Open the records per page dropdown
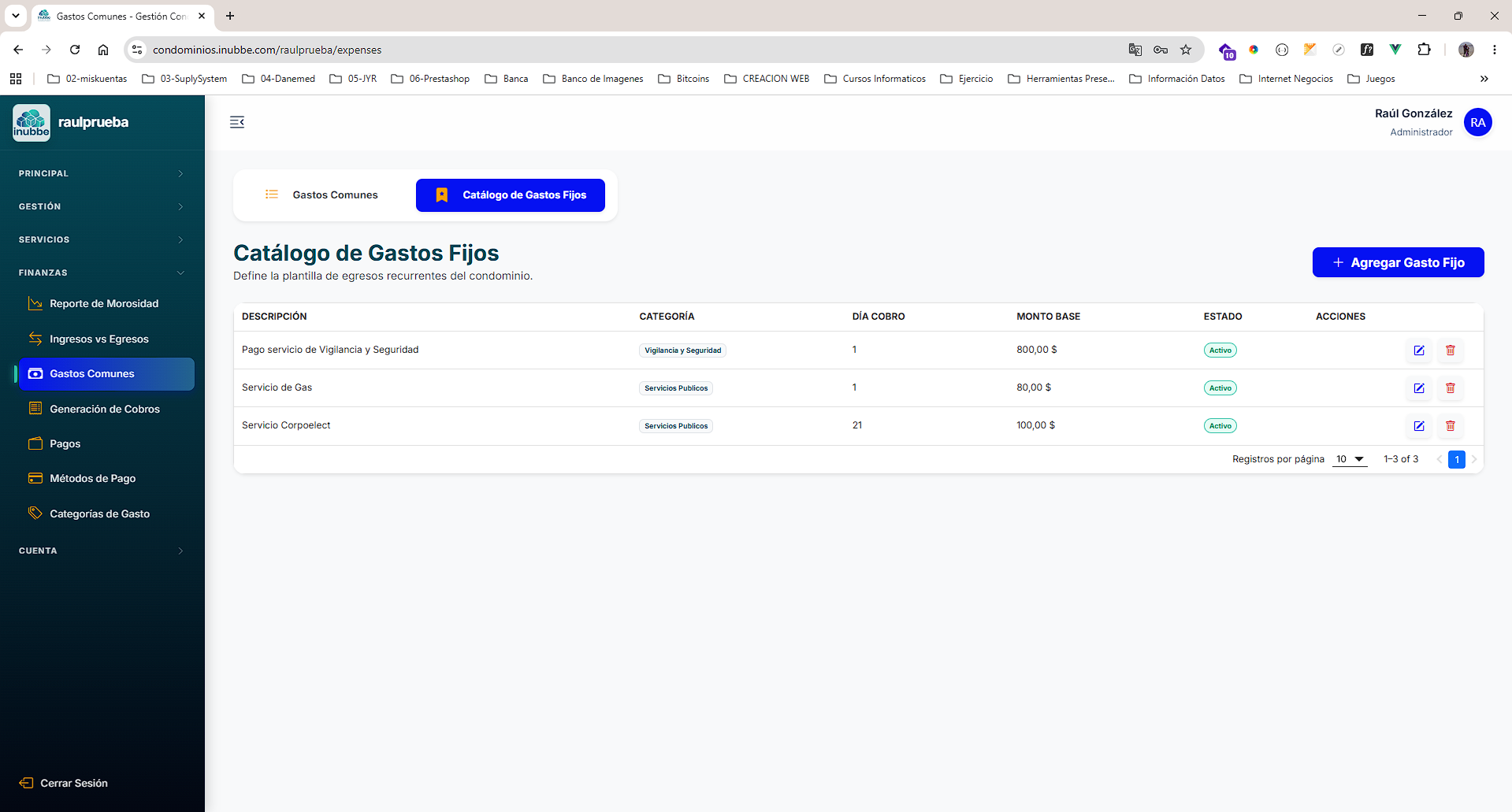Image resolution: width=1512 pixels, height=812 pixels. coord(1350,459)
